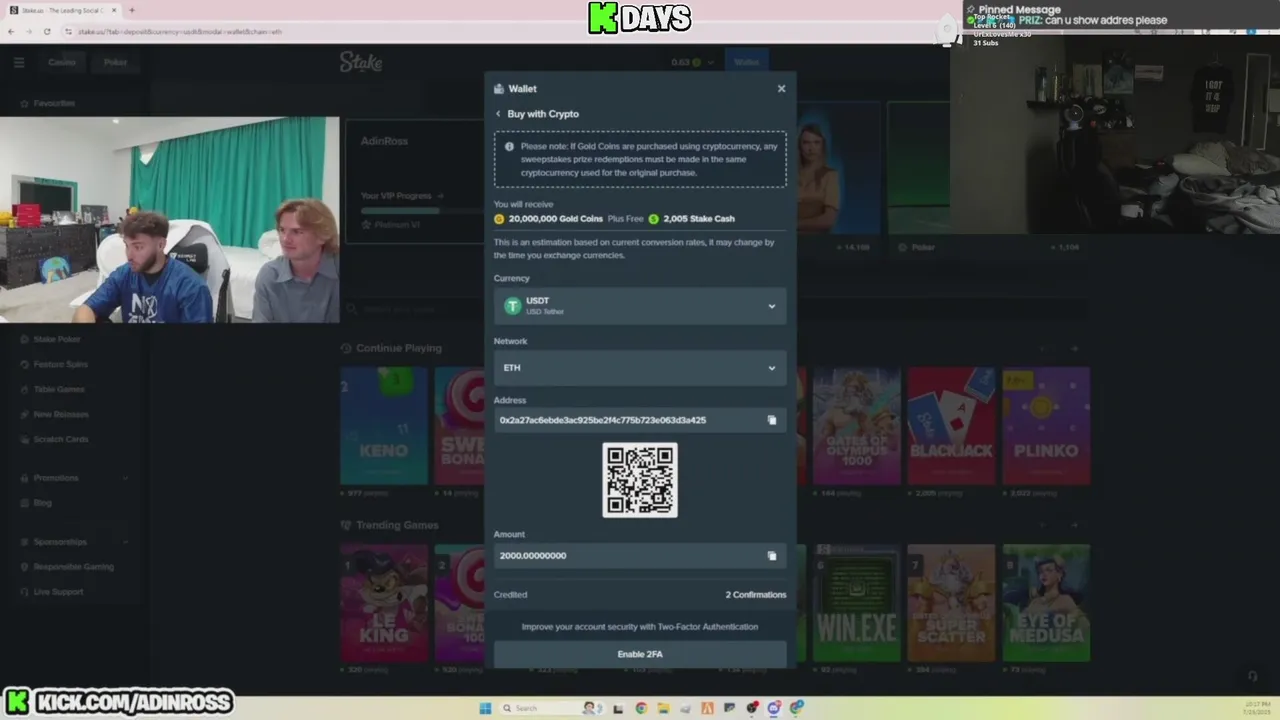Open New Releases in the sidebar
Screen dimensions: 1280x720
tap(60, 414)
